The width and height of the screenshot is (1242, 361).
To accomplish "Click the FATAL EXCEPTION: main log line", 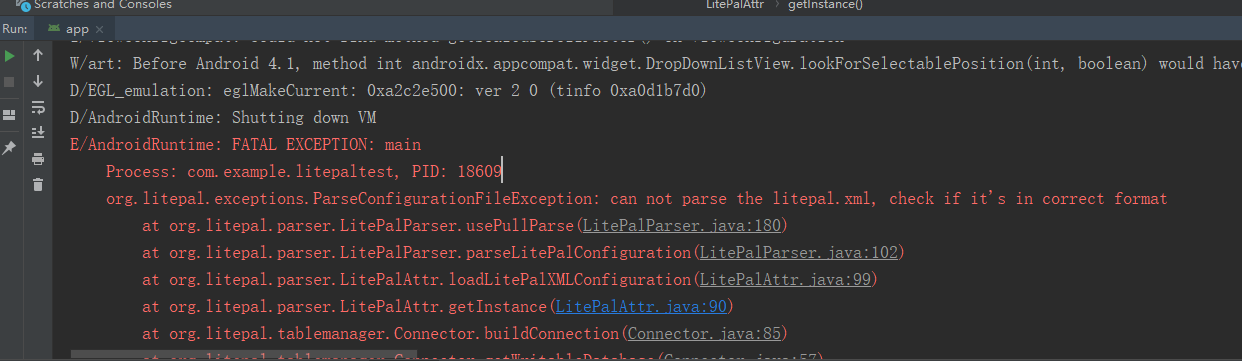I will point(246,144).
